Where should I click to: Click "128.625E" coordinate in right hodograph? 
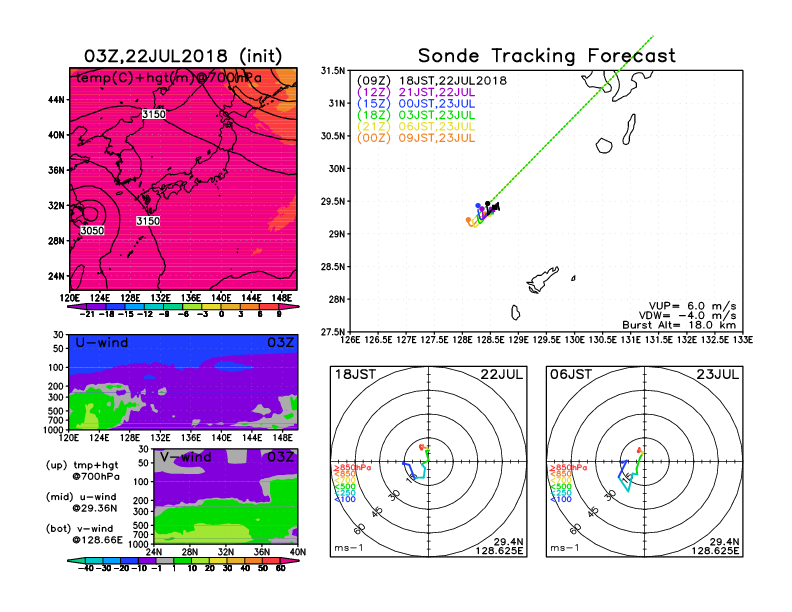(715, 551)
